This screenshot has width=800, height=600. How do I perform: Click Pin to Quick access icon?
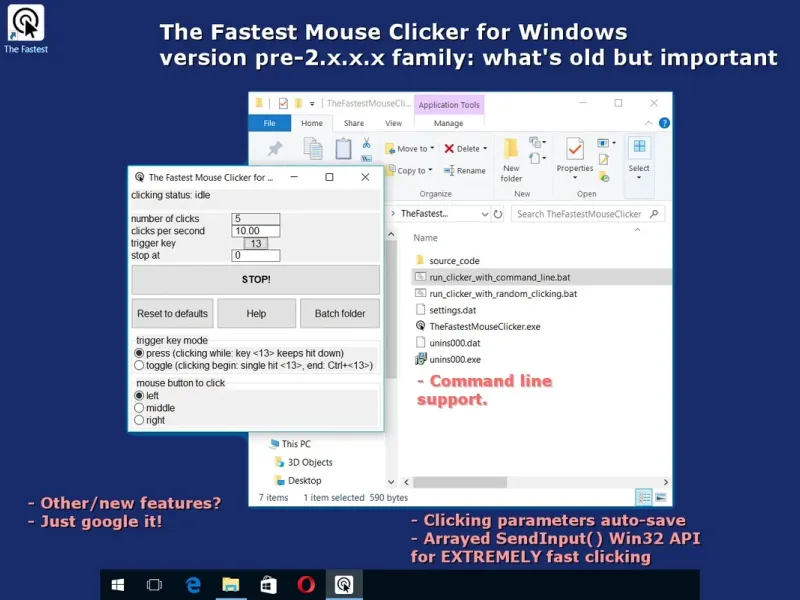(x=275, y=149)
